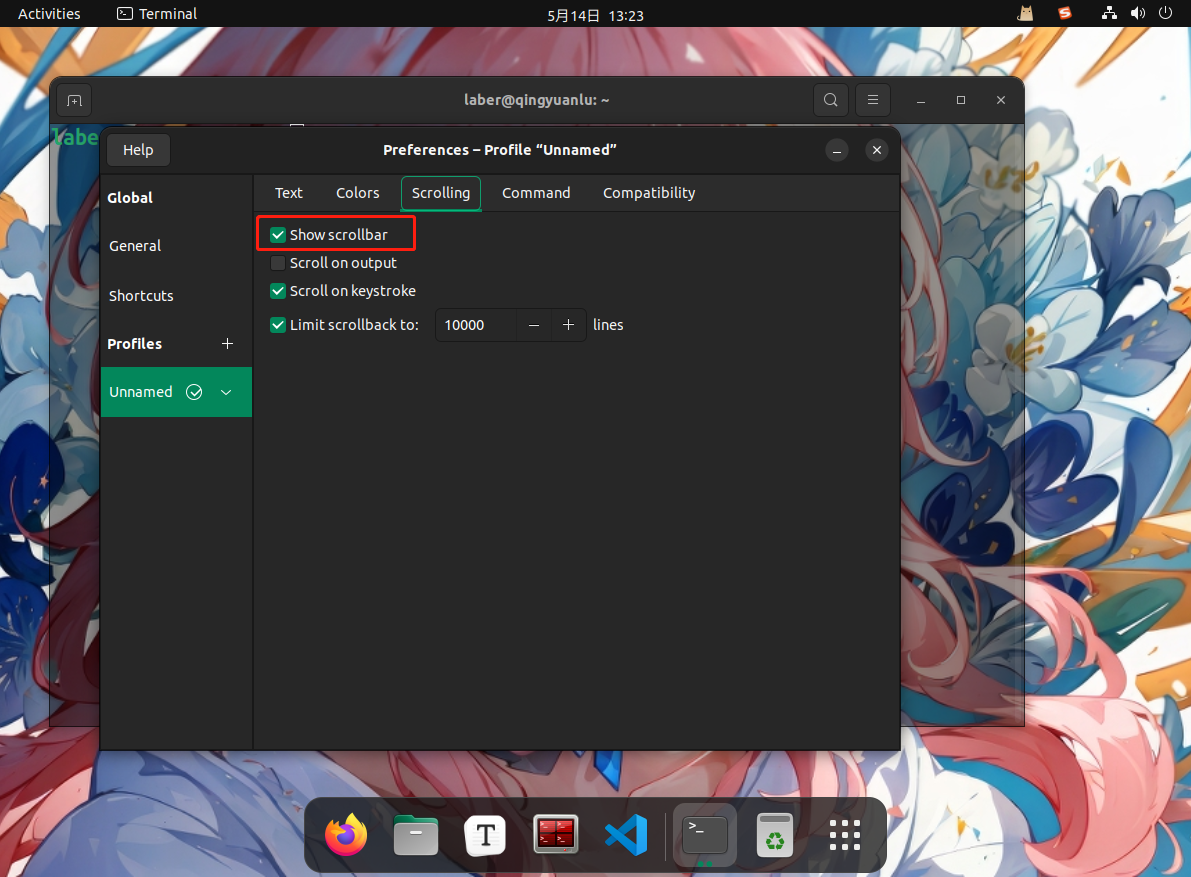This screenshot has width=1191, height=877.
Task: Toggle the Show scrollbar checkbox
Action: (278, 235)
